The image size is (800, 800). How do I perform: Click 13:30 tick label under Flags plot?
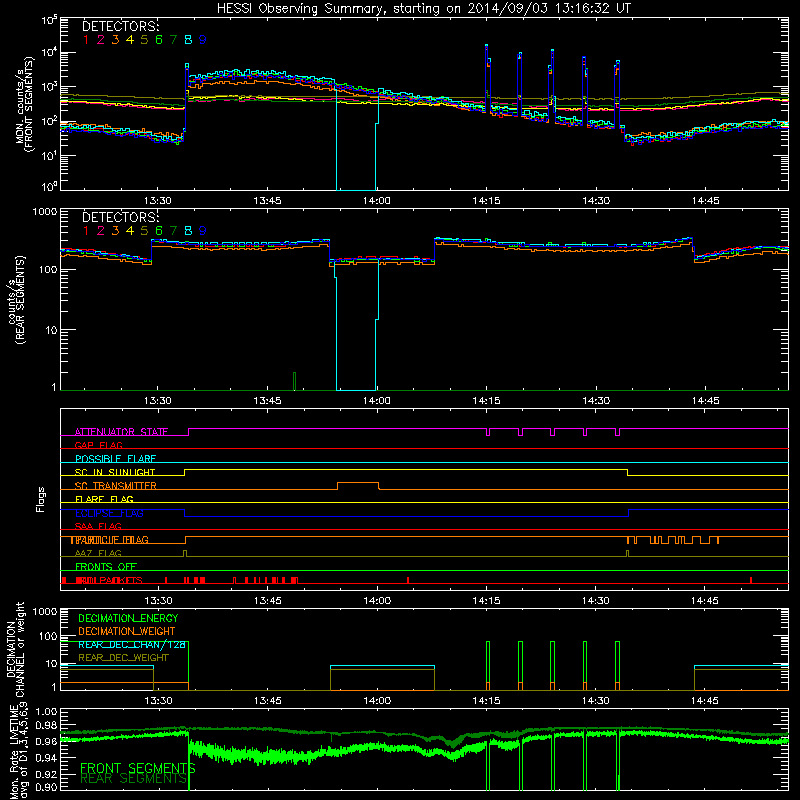[x=158, y=601]
